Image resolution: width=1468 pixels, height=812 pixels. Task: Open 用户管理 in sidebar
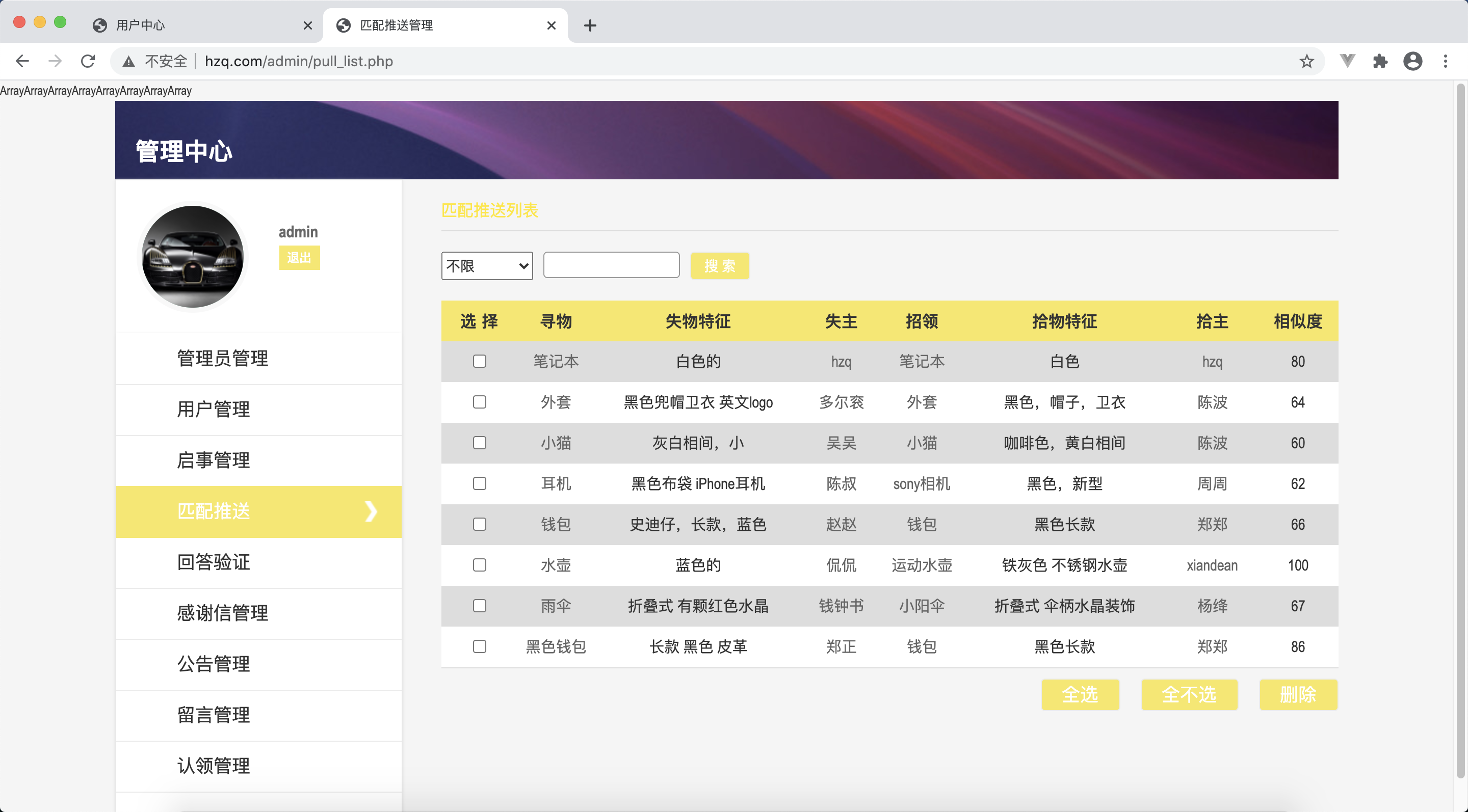tap(259, 410)
